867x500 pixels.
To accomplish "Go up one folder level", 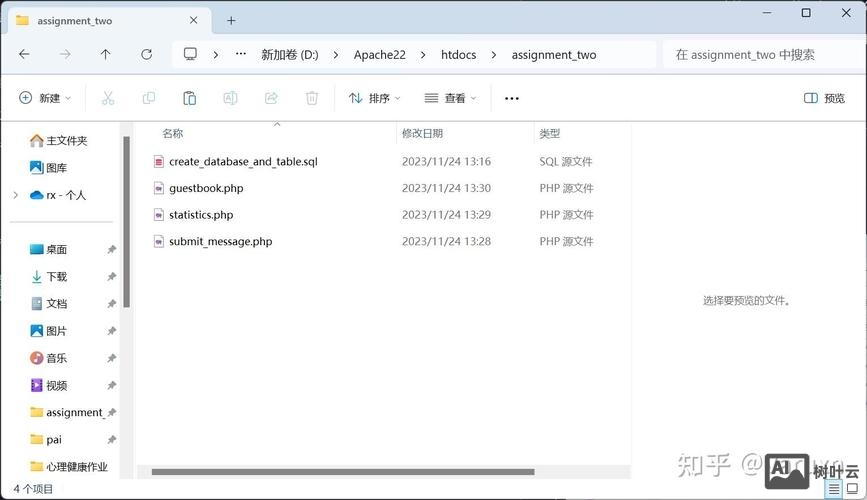I will pos(106,54).
